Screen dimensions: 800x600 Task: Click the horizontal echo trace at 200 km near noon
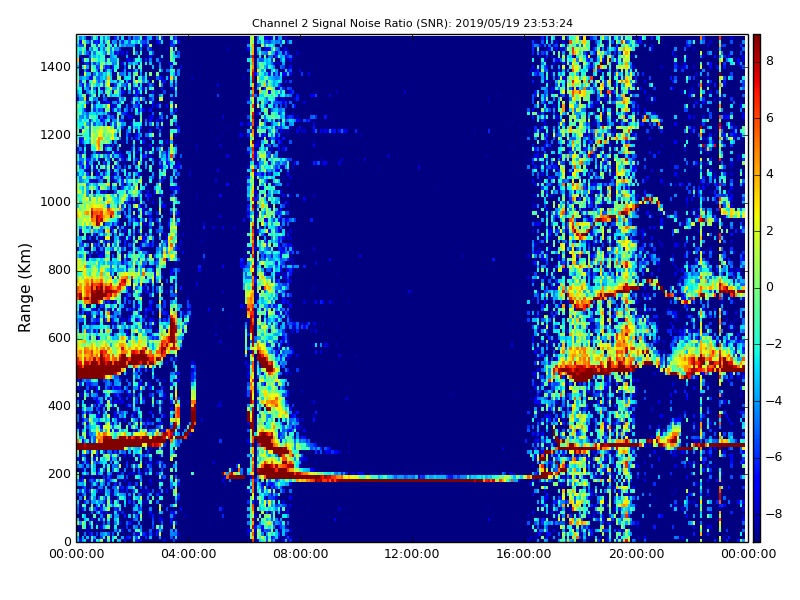click(x=412, y=478)
